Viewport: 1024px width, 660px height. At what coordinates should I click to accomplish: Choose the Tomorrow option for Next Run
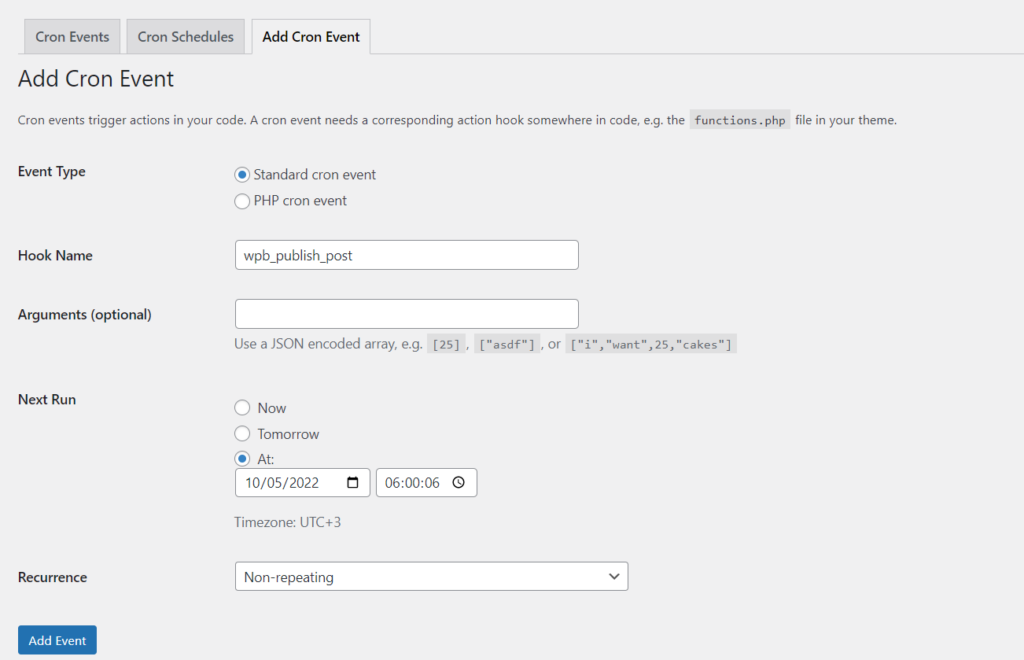242,433
